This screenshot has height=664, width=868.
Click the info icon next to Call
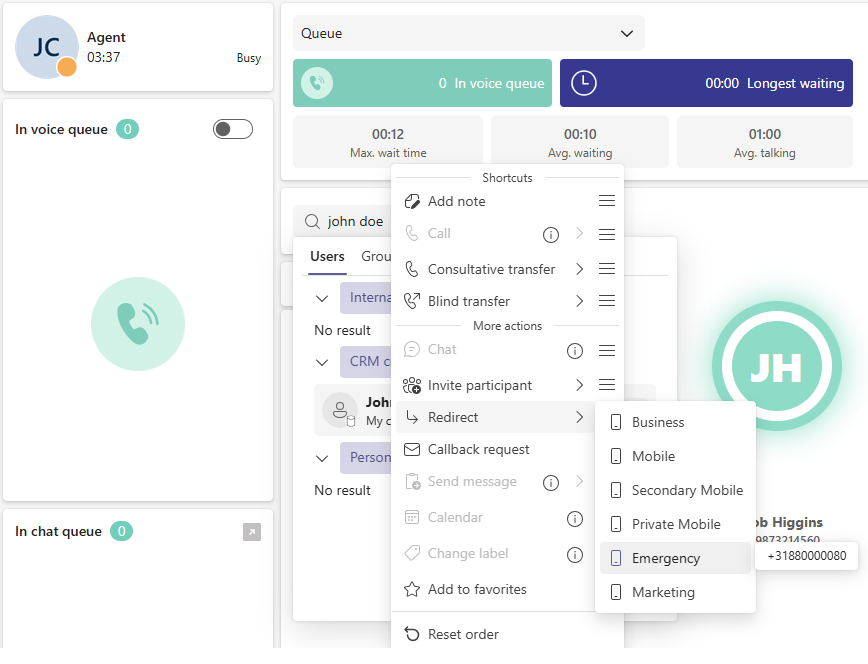(x=550, y=234)
